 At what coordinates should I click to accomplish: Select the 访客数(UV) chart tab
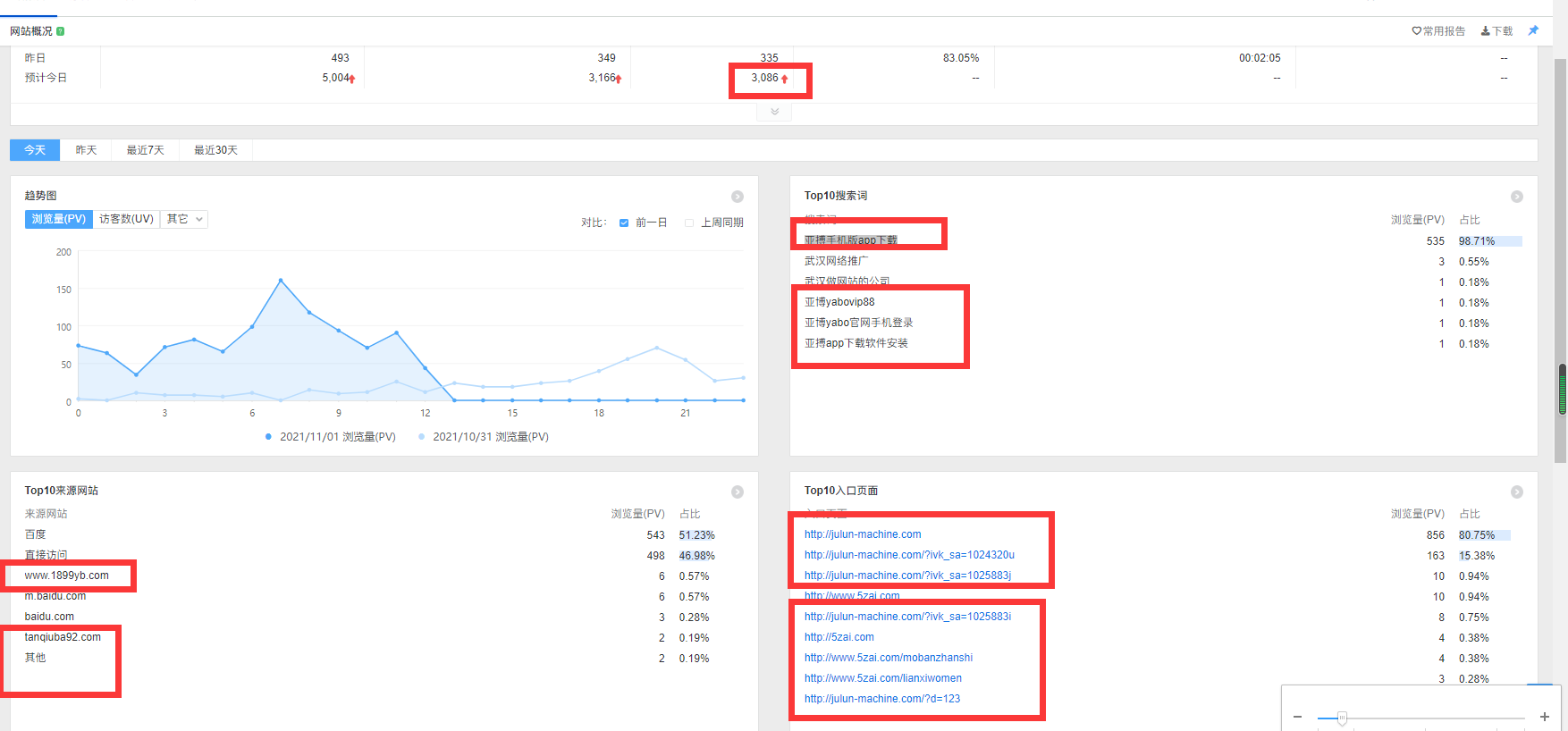pos(126,219)
